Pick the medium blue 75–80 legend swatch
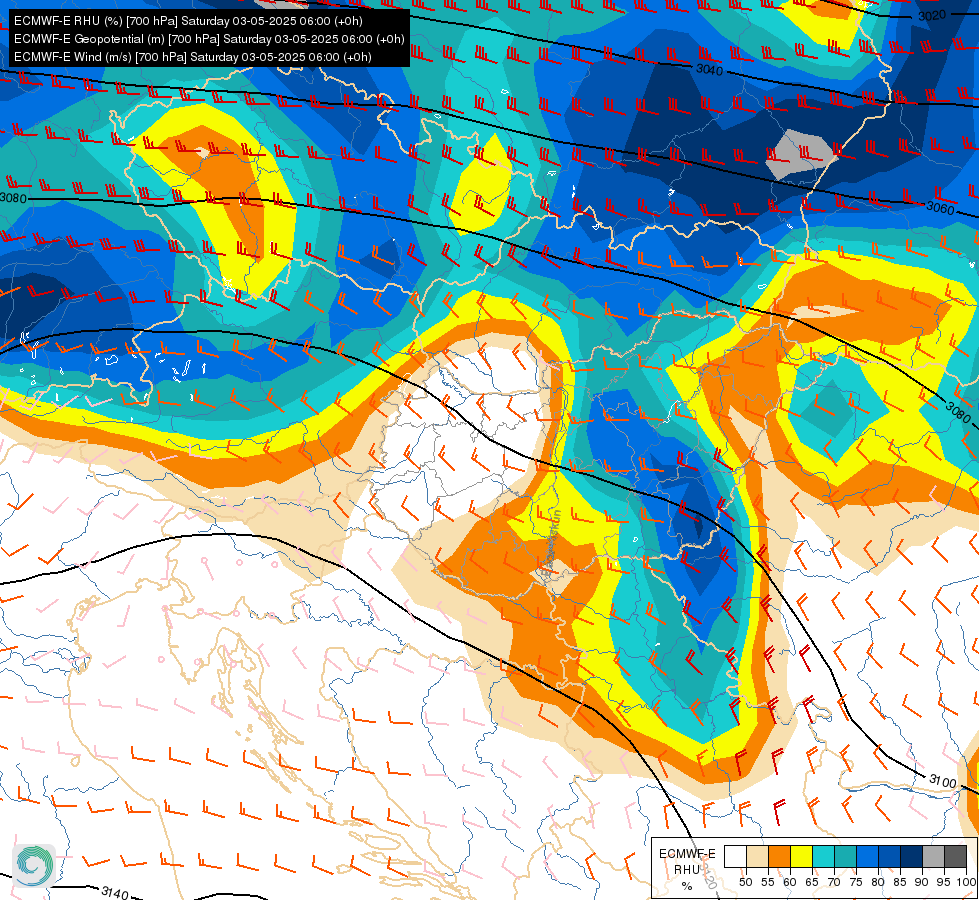 (x=867, y=857)
